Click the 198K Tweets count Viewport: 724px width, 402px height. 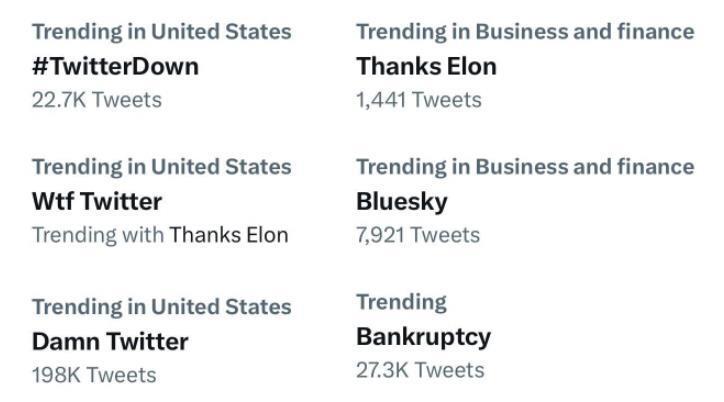(94, 375)
